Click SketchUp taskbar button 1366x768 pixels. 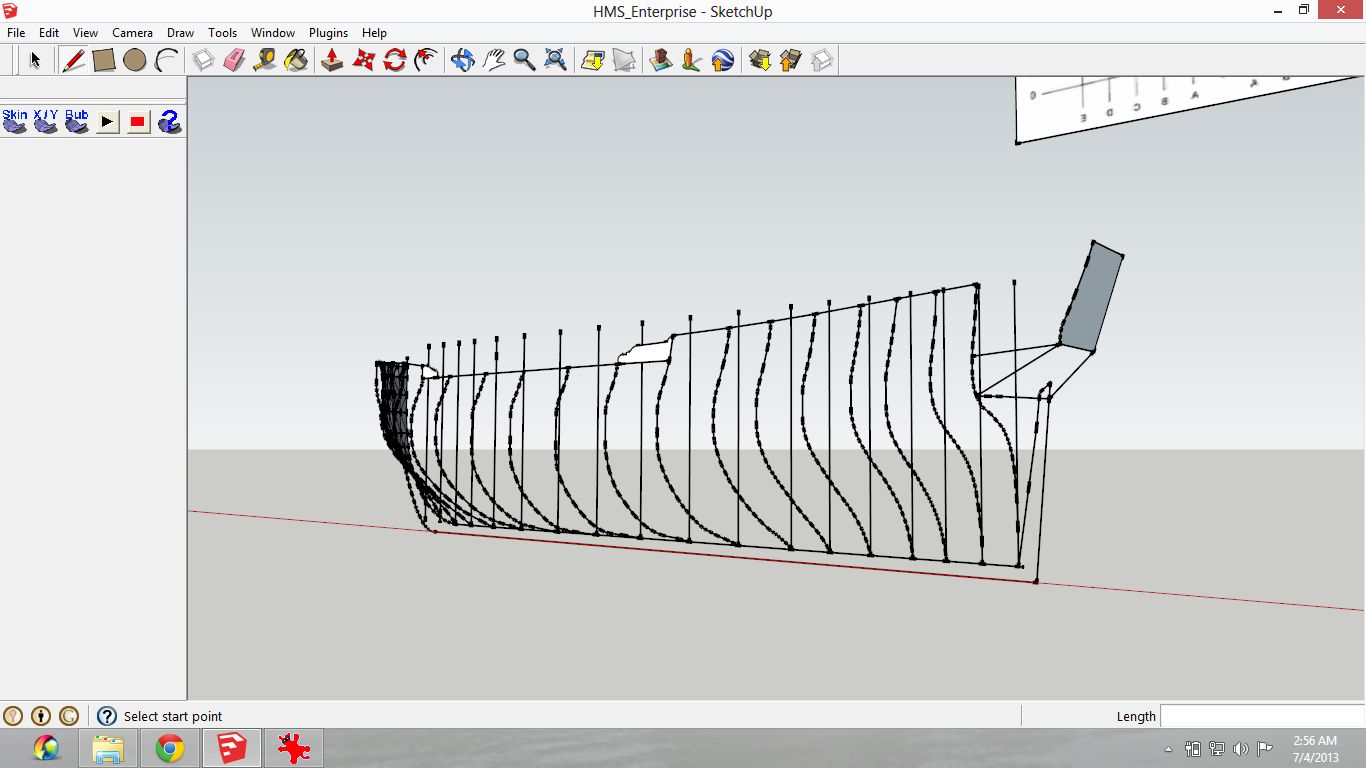(x=232, y=748)
